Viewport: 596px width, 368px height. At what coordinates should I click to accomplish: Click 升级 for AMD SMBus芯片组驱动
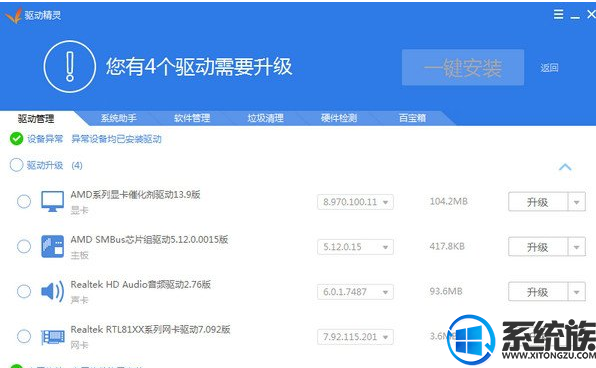coord(538,247)
